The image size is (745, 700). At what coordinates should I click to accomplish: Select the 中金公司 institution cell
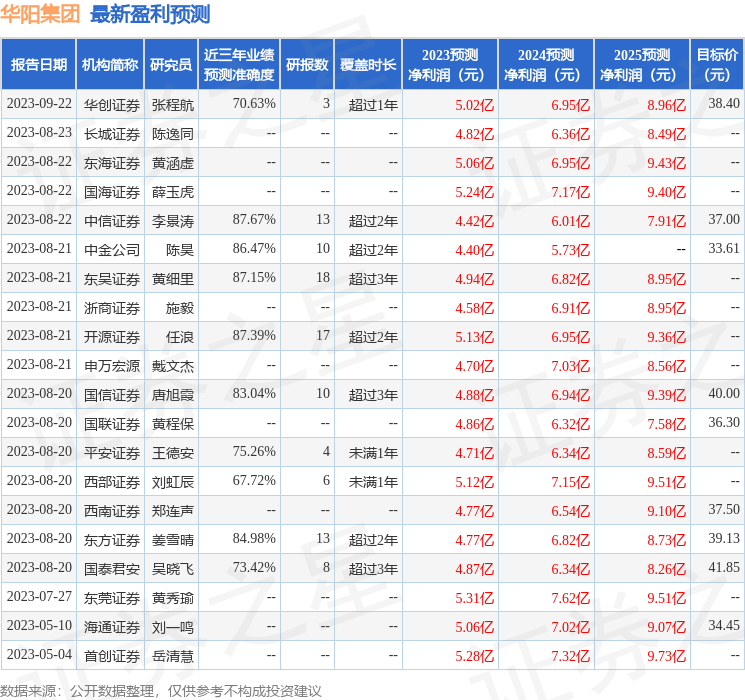(x=112, y=250)
